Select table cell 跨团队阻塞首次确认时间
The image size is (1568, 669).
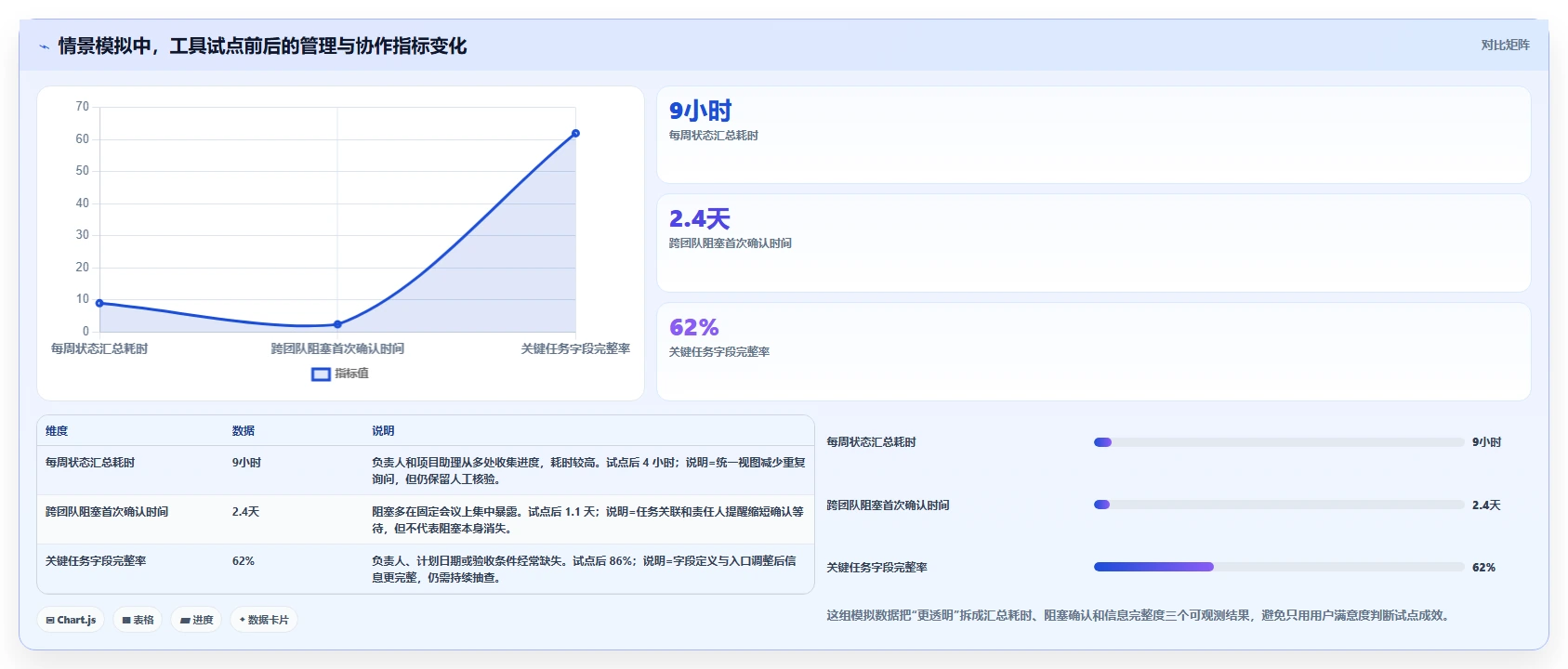click(107, 512)
